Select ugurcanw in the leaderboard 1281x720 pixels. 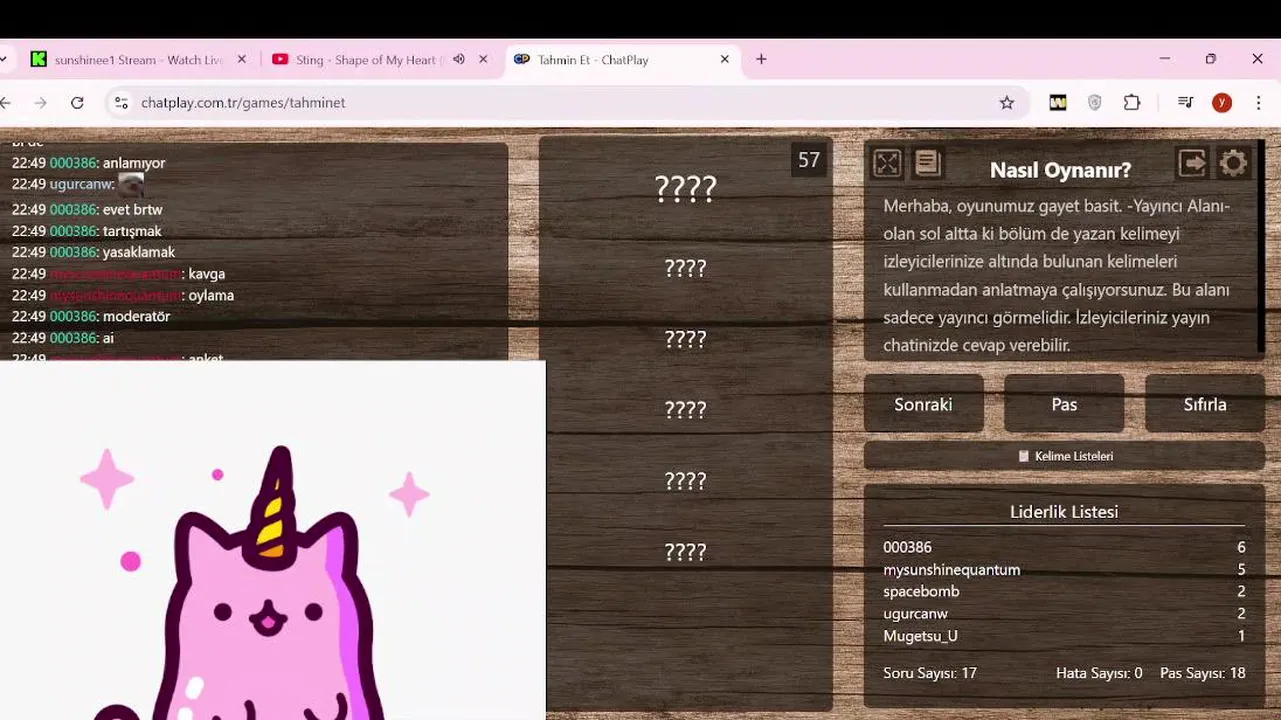click(915, 614)
